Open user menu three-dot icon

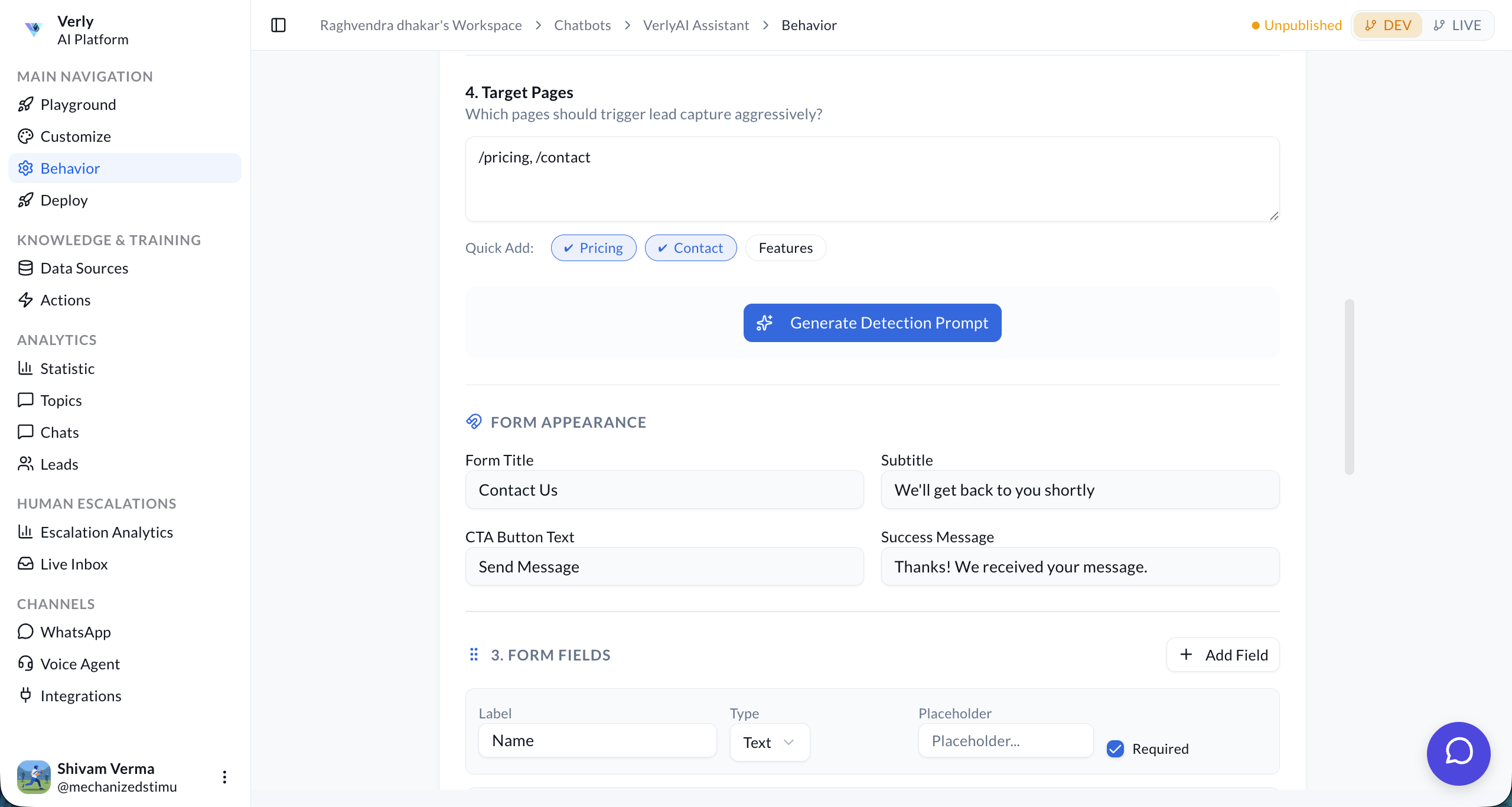(224, 777)
